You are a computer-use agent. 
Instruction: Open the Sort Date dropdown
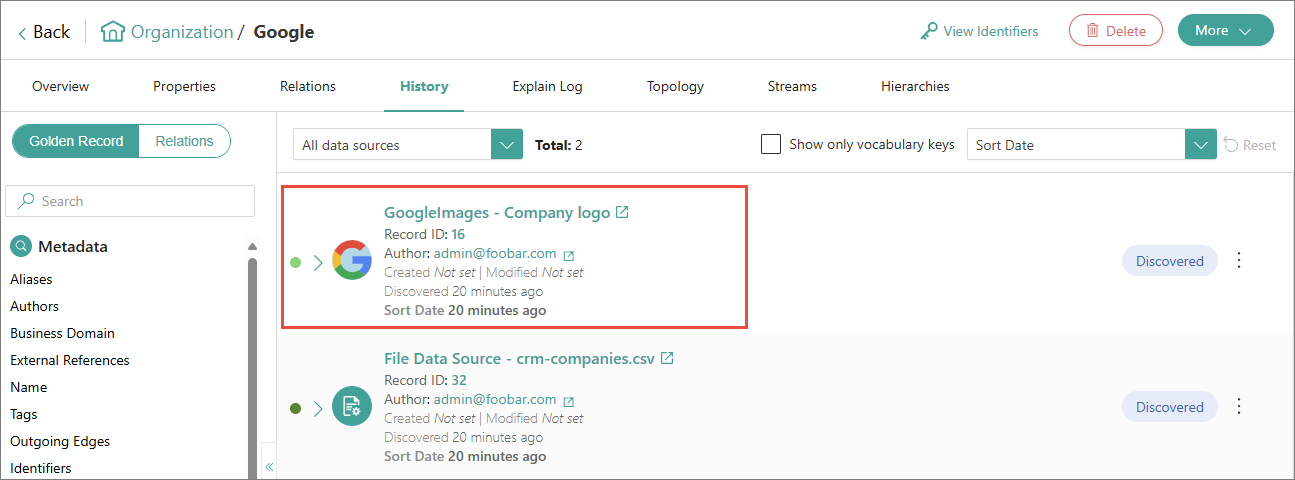click(1092, 144)
